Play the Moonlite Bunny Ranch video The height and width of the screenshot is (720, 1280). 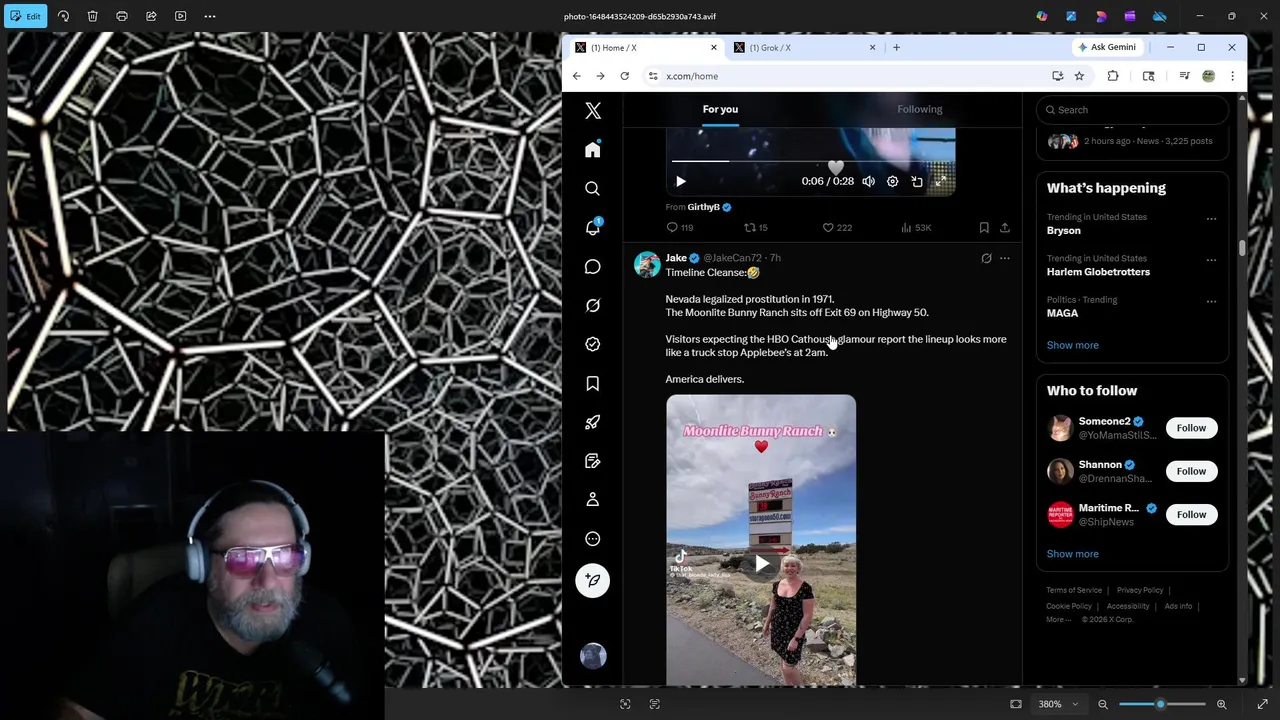pos(762,564)
